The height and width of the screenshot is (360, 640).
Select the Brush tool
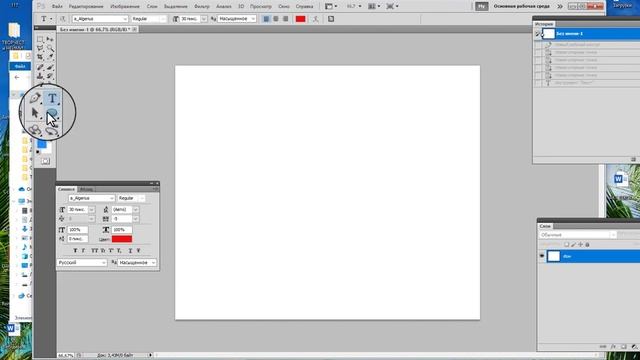(50, 67)
